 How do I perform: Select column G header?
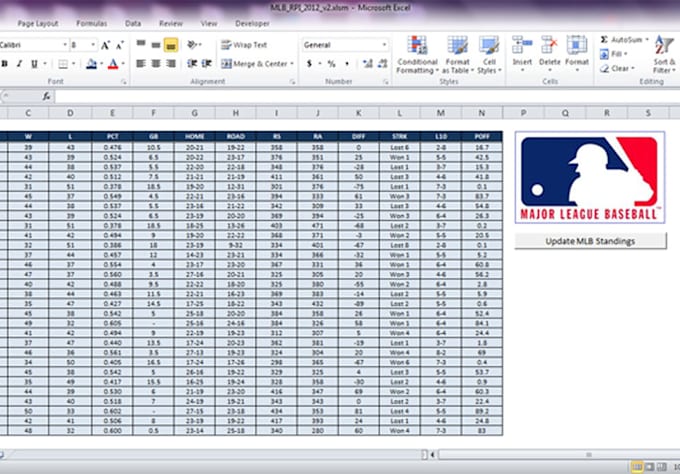tap(194, 113)
